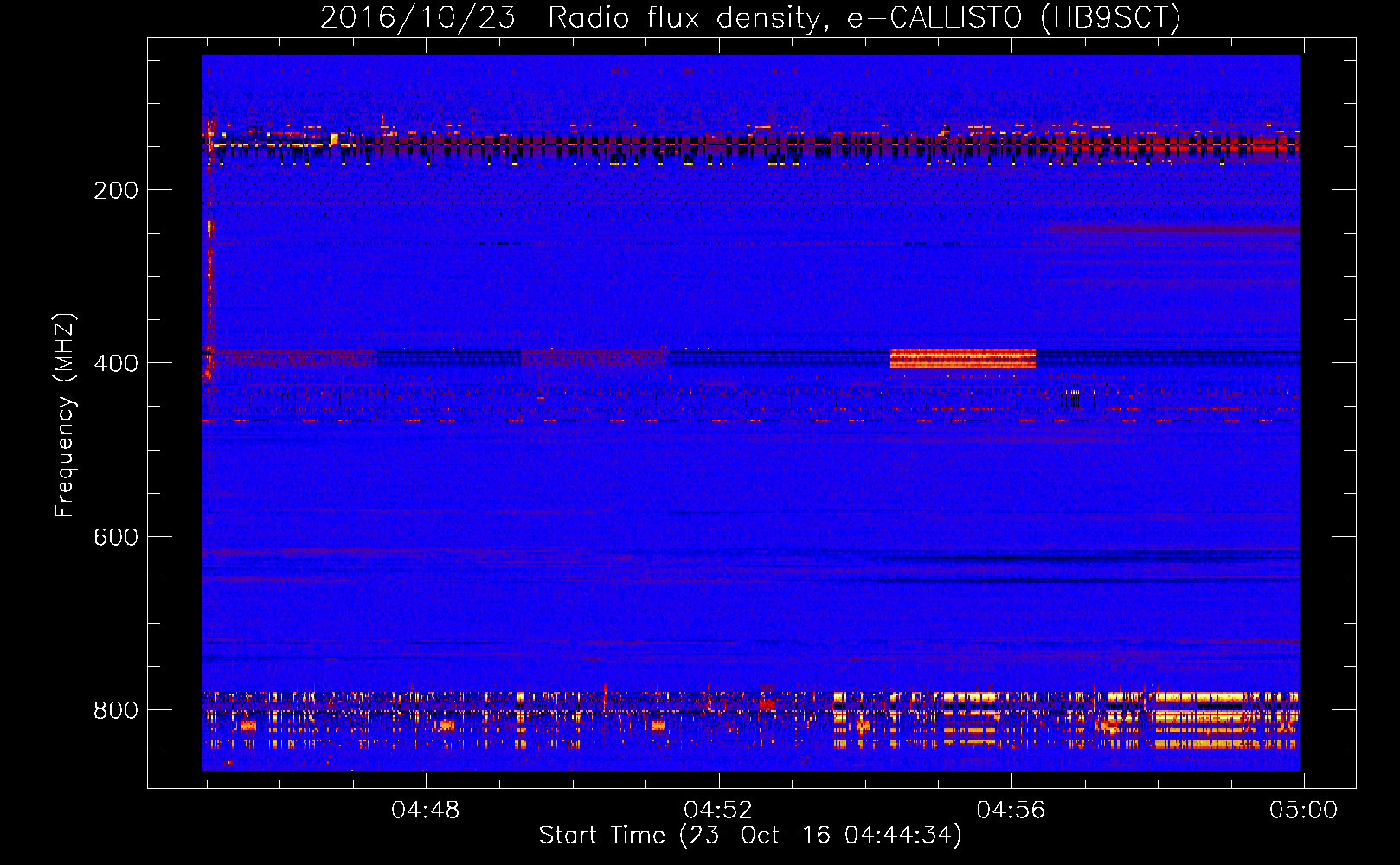
Task: Click the 800 frequency tick label
Action: coord(116,710)
